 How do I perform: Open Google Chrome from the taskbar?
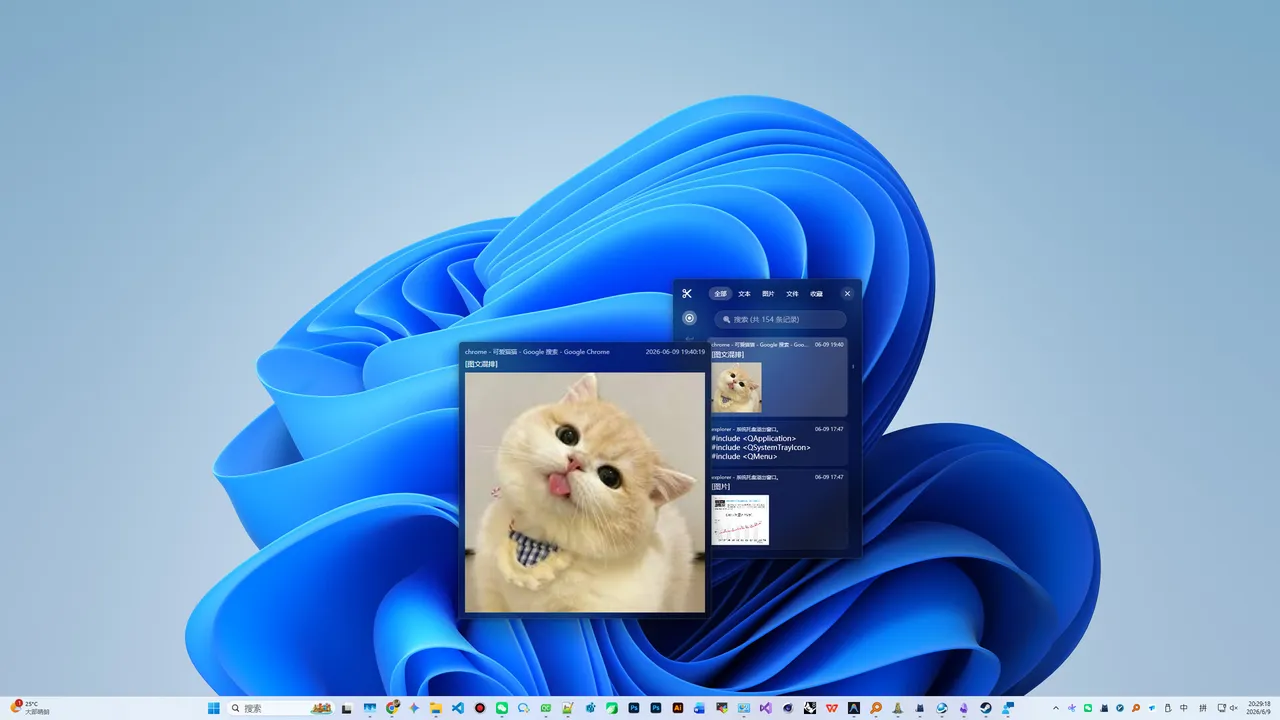point(393,707)
